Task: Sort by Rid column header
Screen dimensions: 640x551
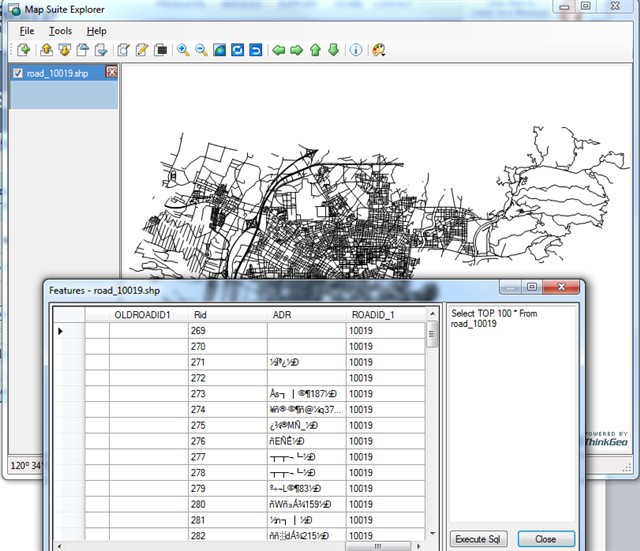Action: [228, 315]
